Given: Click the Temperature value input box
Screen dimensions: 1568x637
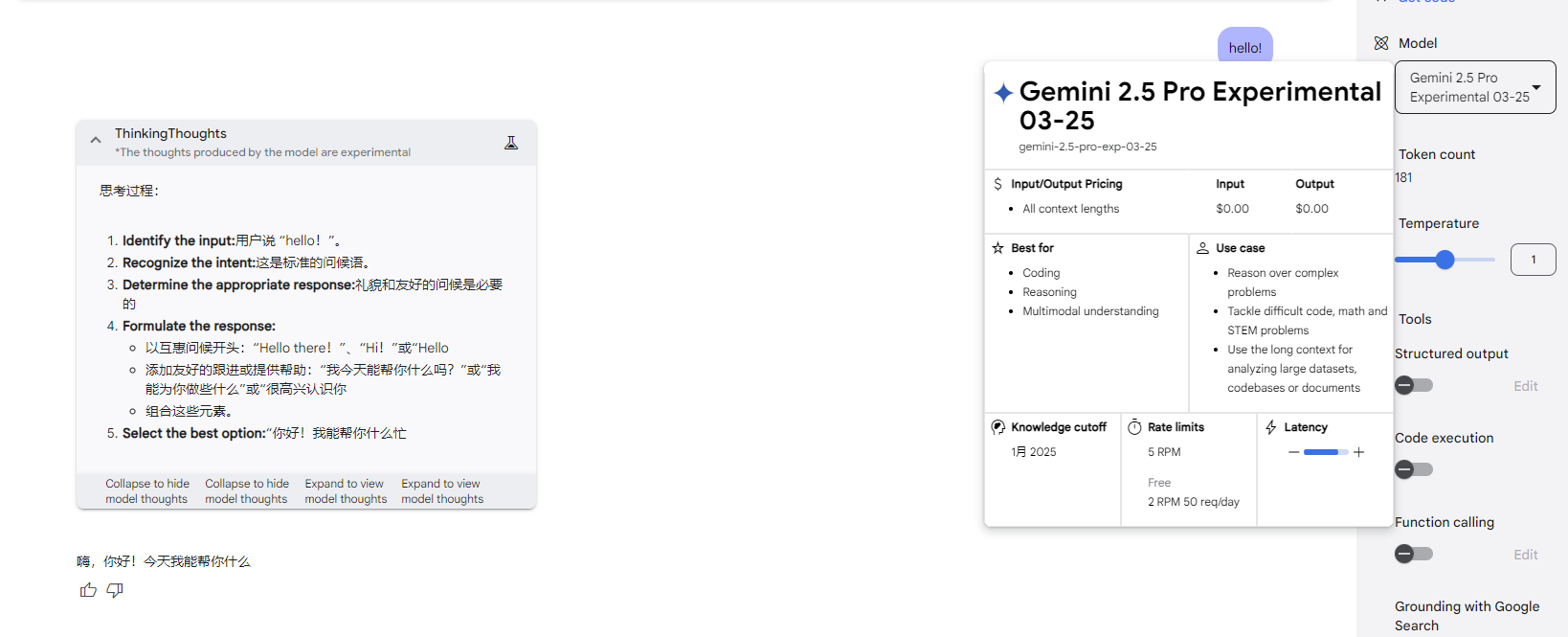Looking at the screenshot, I should 1534,260.
